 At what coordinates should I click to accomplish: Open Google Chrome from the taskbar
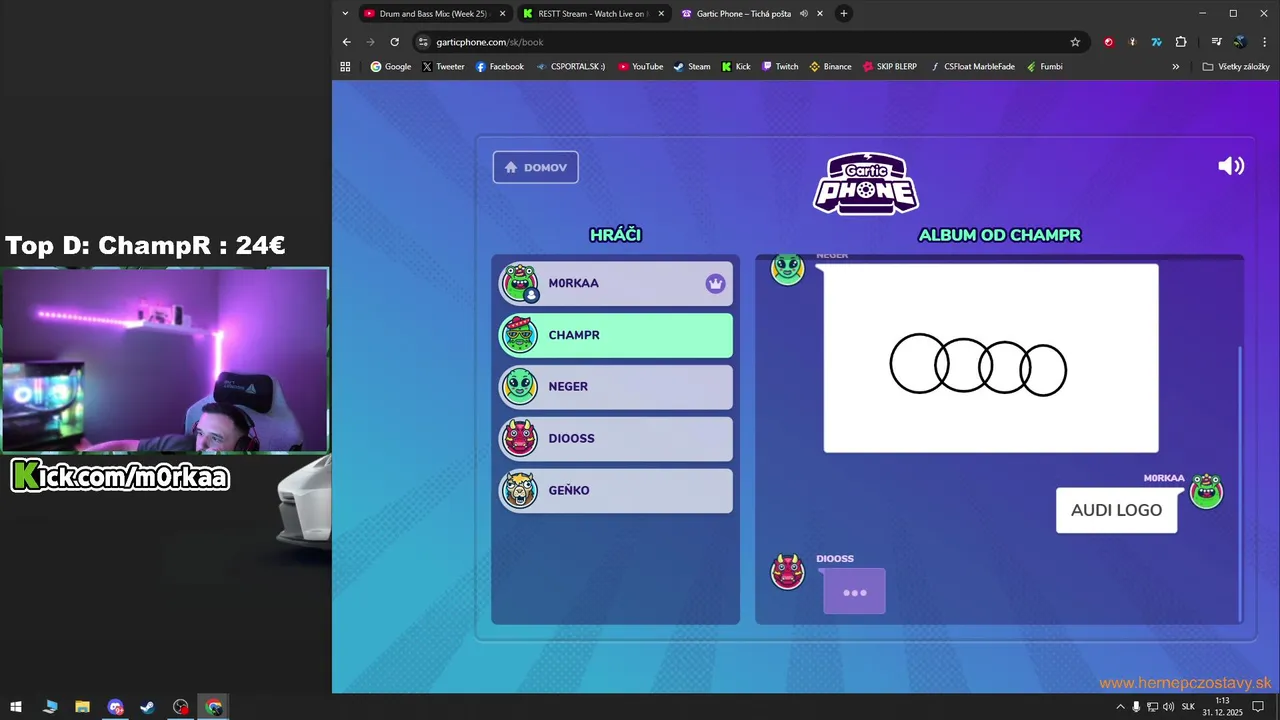pos(214,707)
